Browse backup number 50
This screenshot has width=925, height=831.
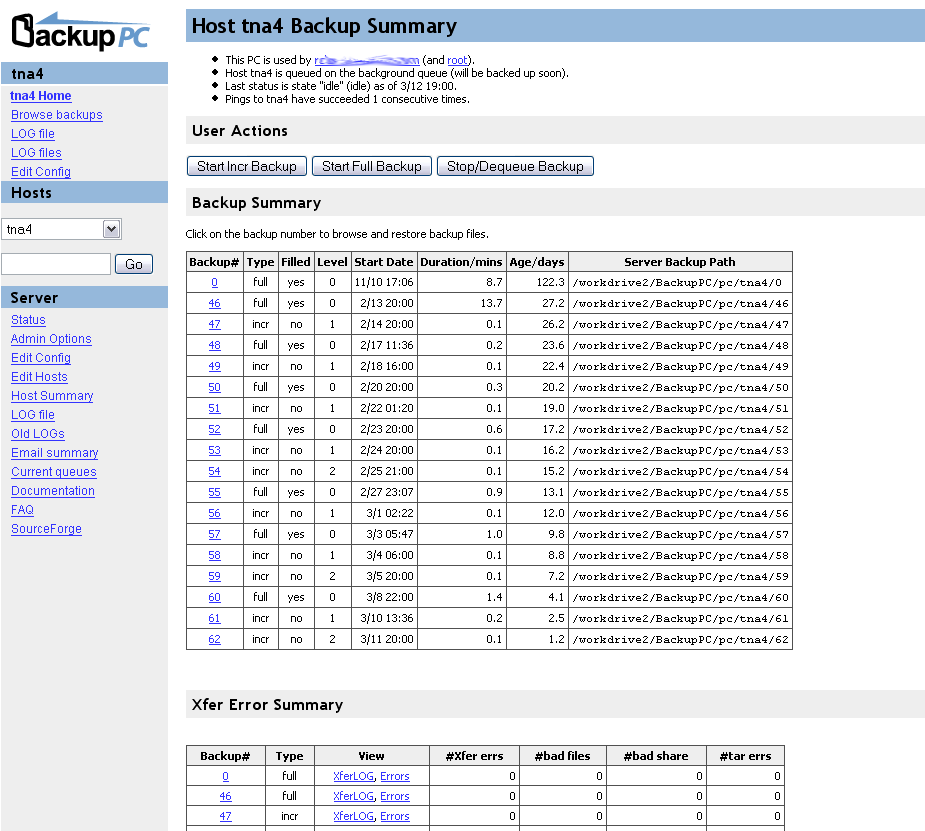[x=214, y=387]
